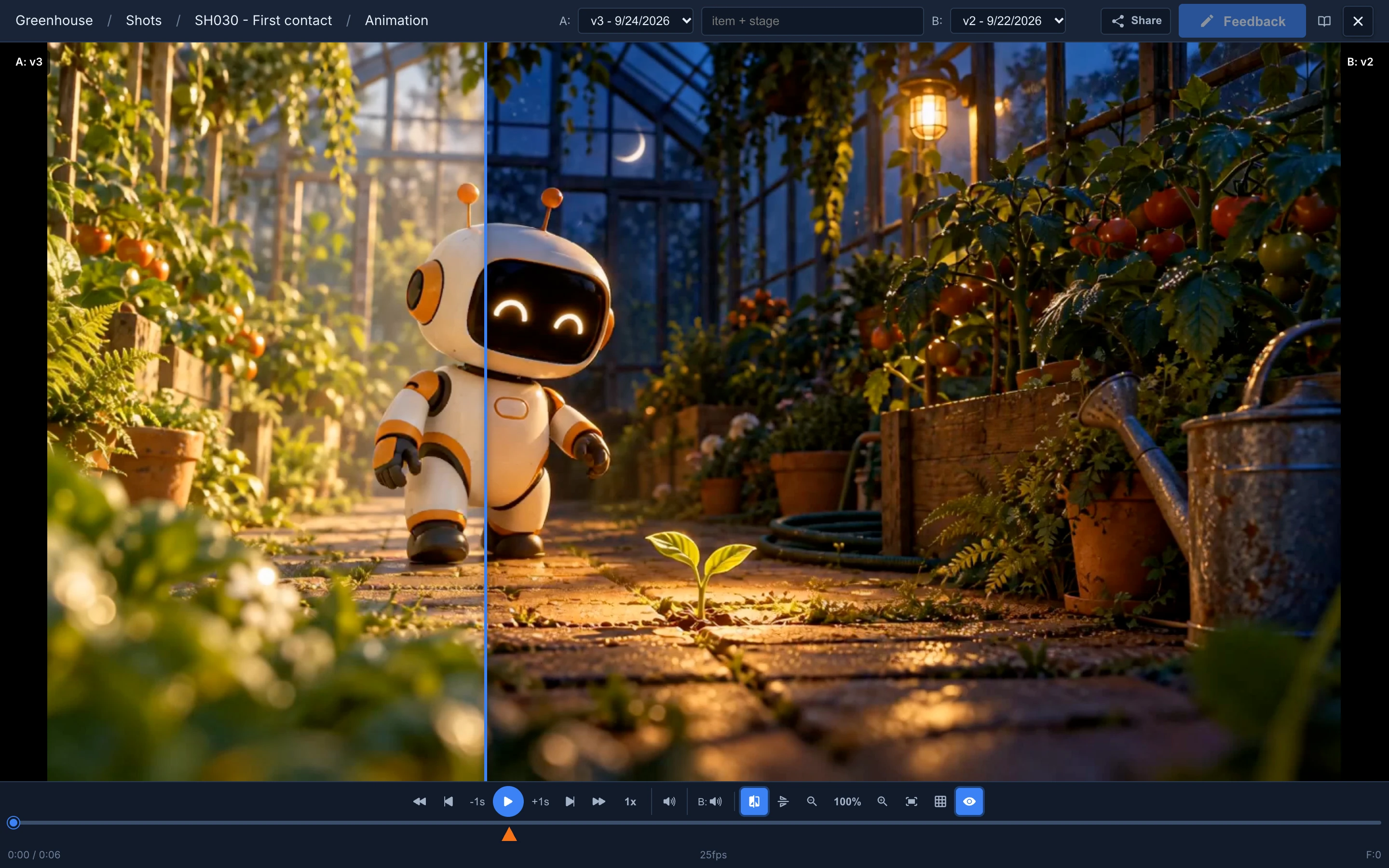Open the Feedback button
The width and height of the screenshot is (1389, 868).
pos(1242,21)
